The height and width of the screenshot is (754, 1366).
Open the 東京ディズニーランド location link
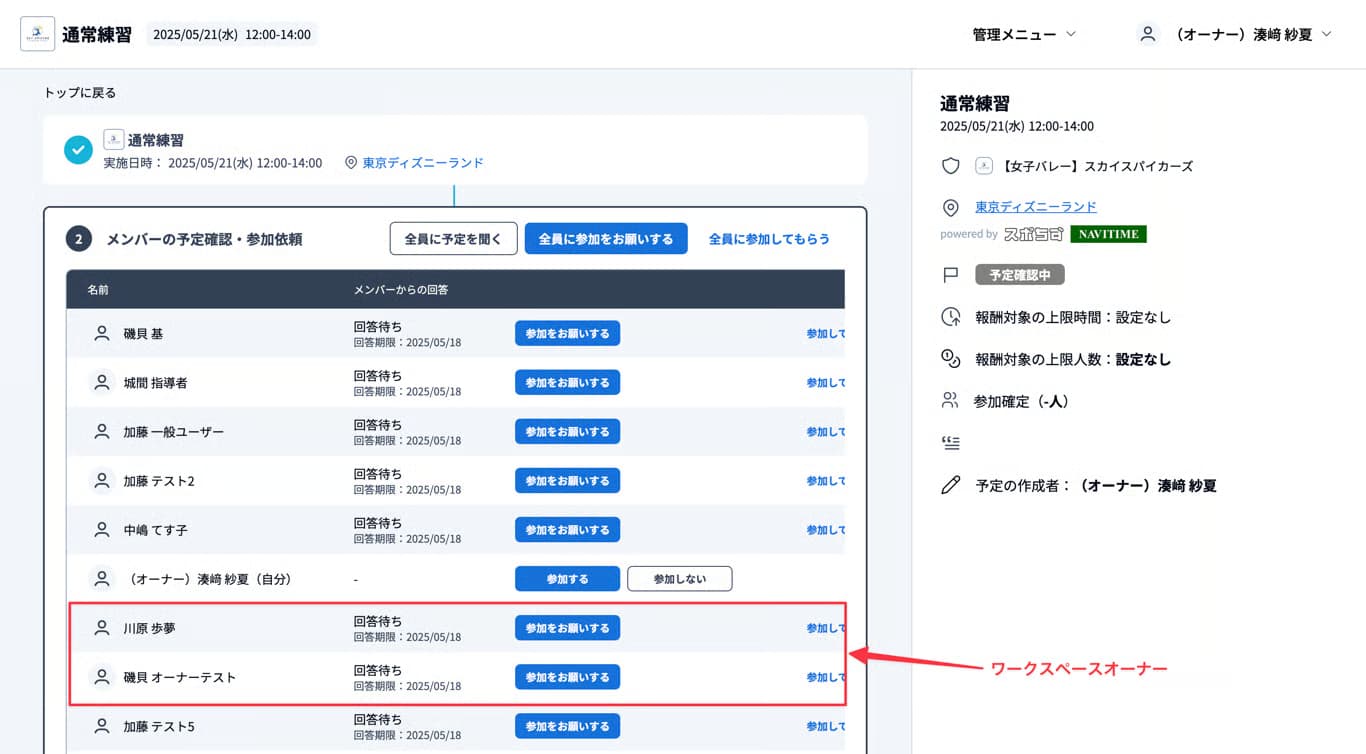coord(1035,206)
